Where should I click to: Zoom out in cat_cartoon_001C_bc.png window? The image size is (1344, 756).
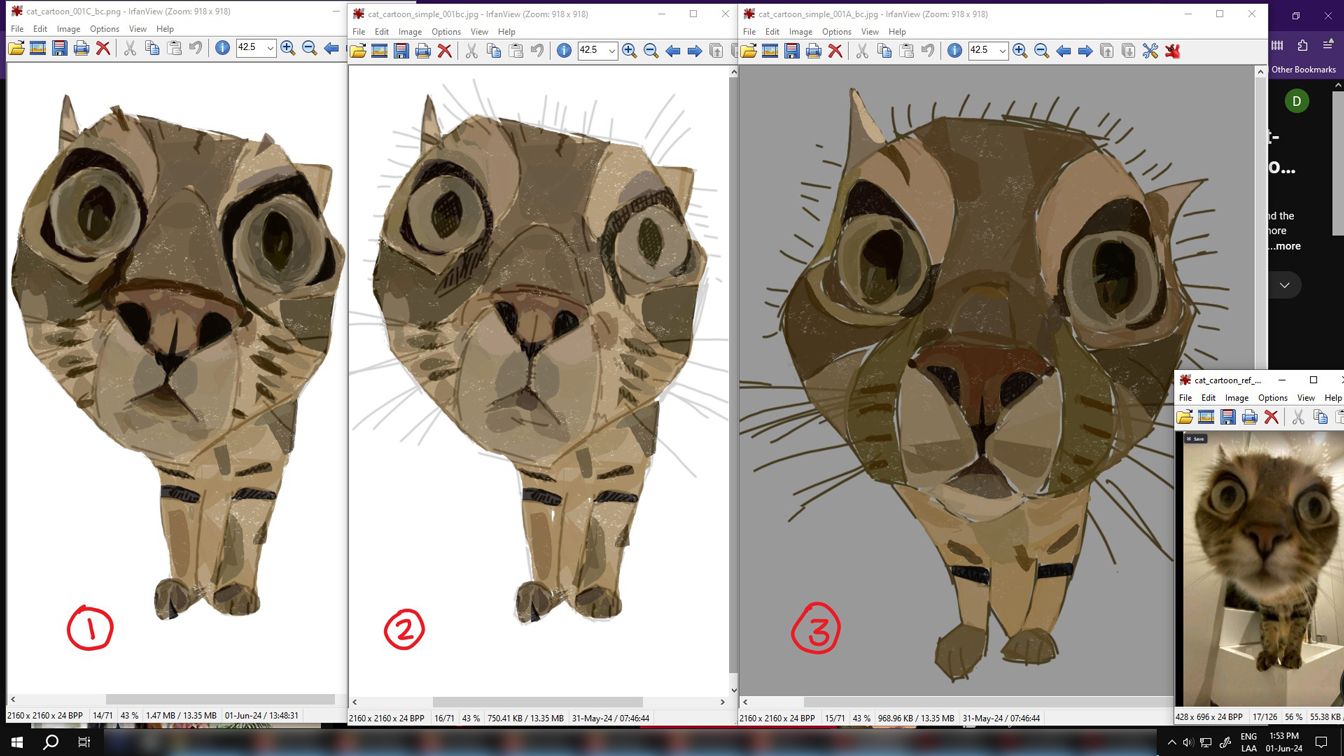click(x=310, y=48)
